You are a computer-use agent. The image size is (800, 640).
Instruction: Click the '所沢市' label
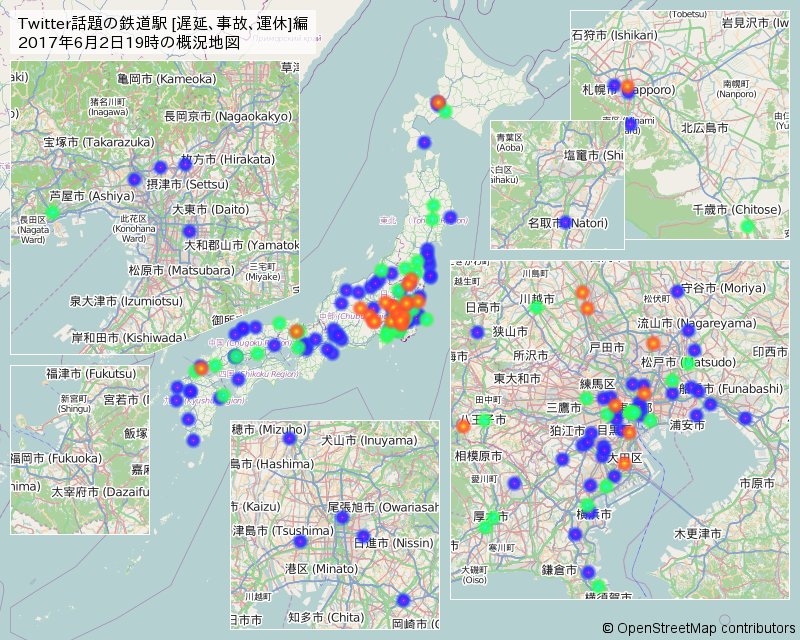(531, 355)
